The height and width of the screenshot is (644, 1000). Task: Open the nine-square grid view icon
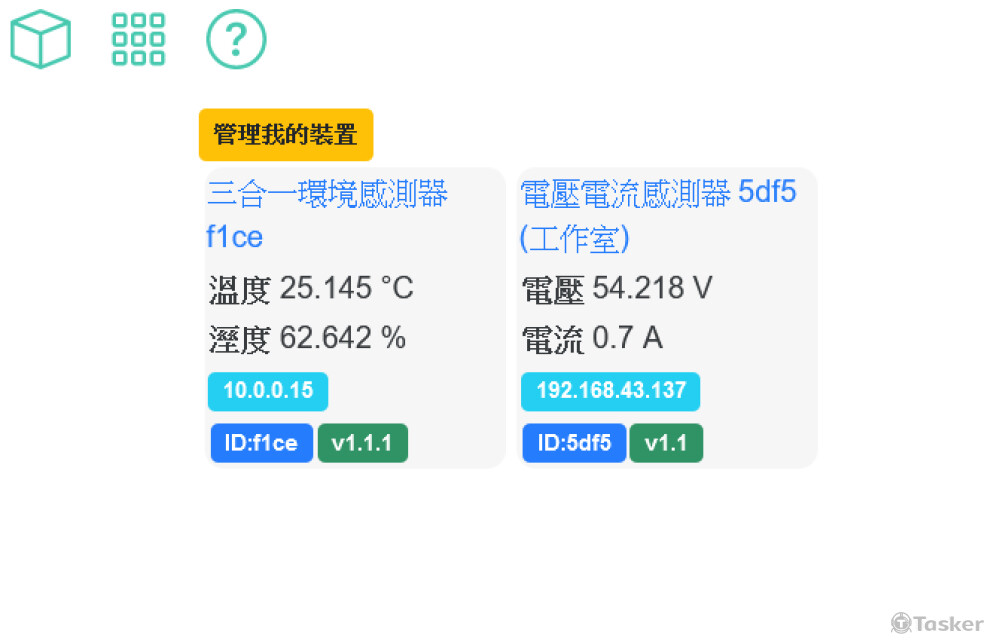click(x=138, y=39)
